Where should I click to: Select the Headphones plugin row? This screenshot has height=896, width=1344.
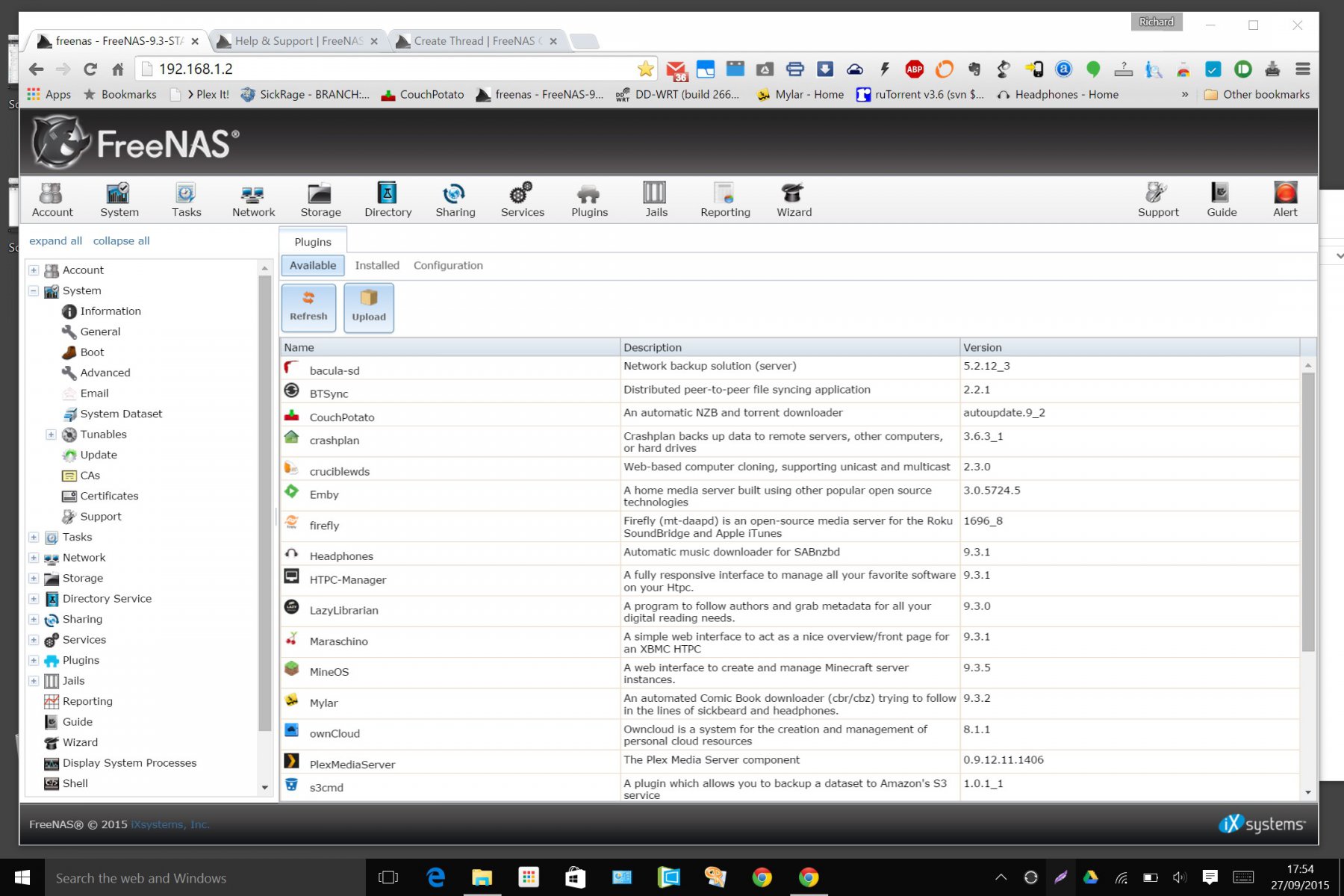(790, 554)
